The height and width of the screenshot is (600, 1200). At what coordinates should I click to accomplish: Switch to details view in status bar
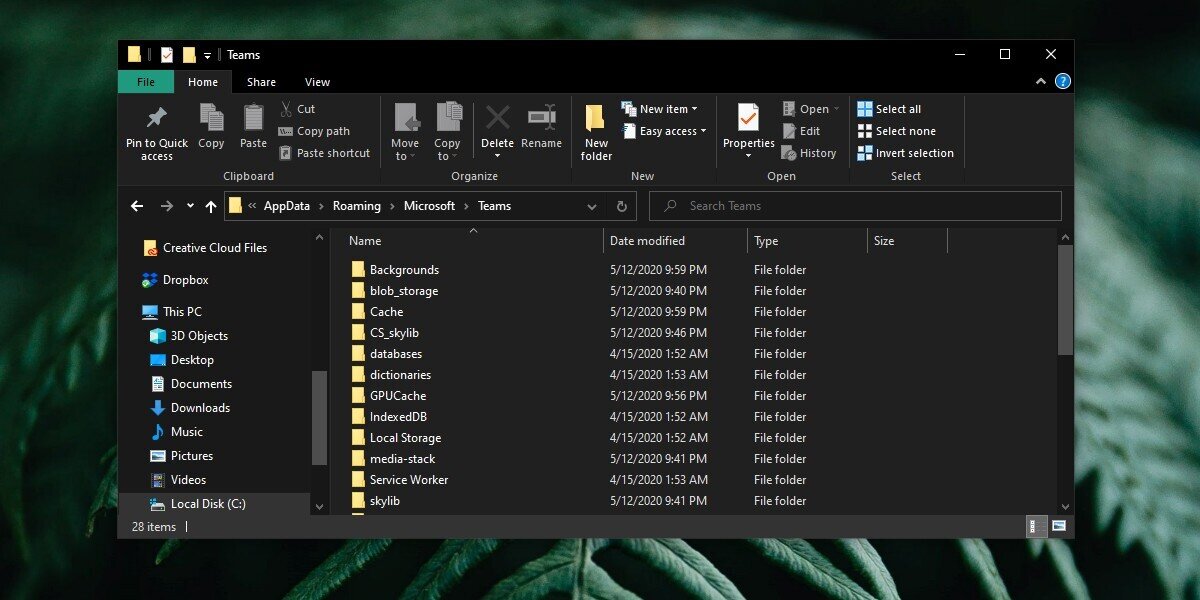click(1035, 526)
